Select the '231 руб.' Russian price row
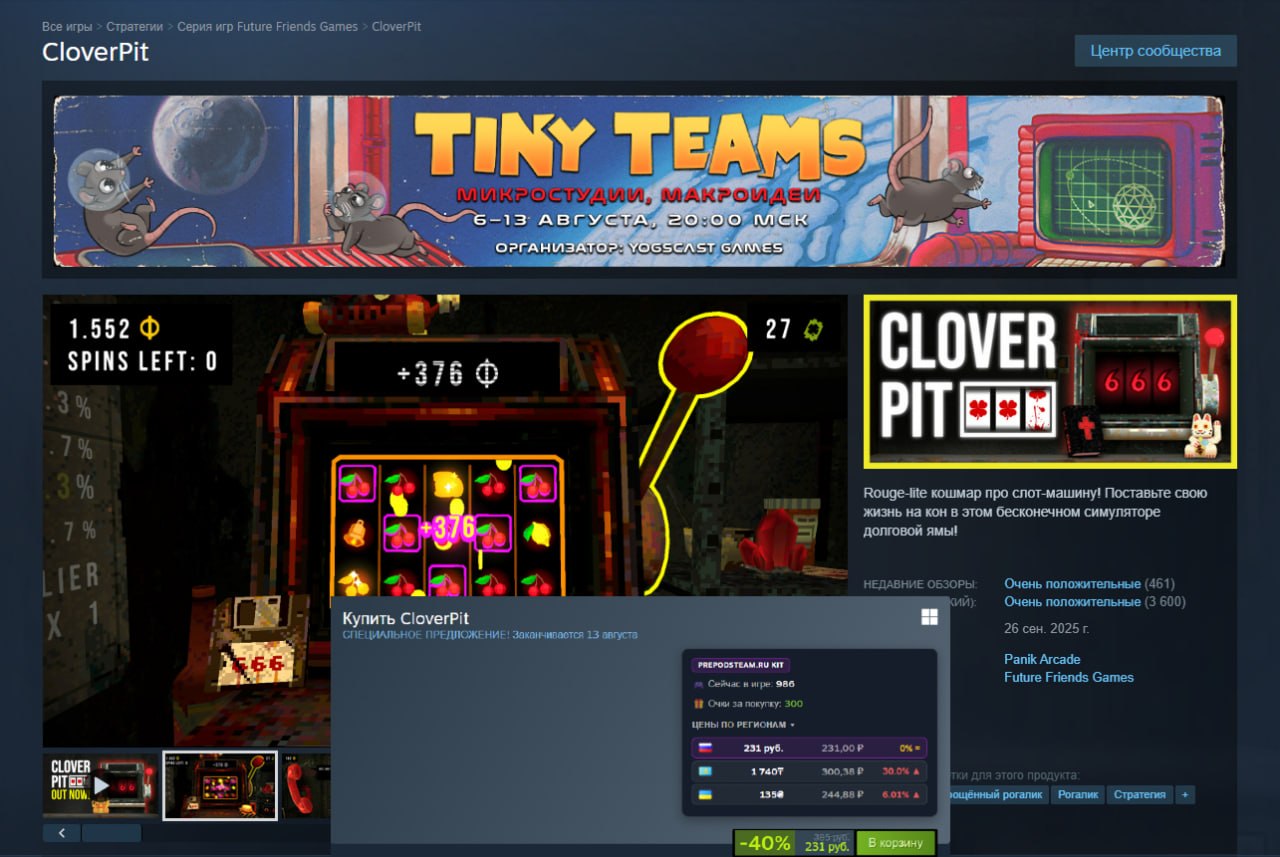 (809, 748)
